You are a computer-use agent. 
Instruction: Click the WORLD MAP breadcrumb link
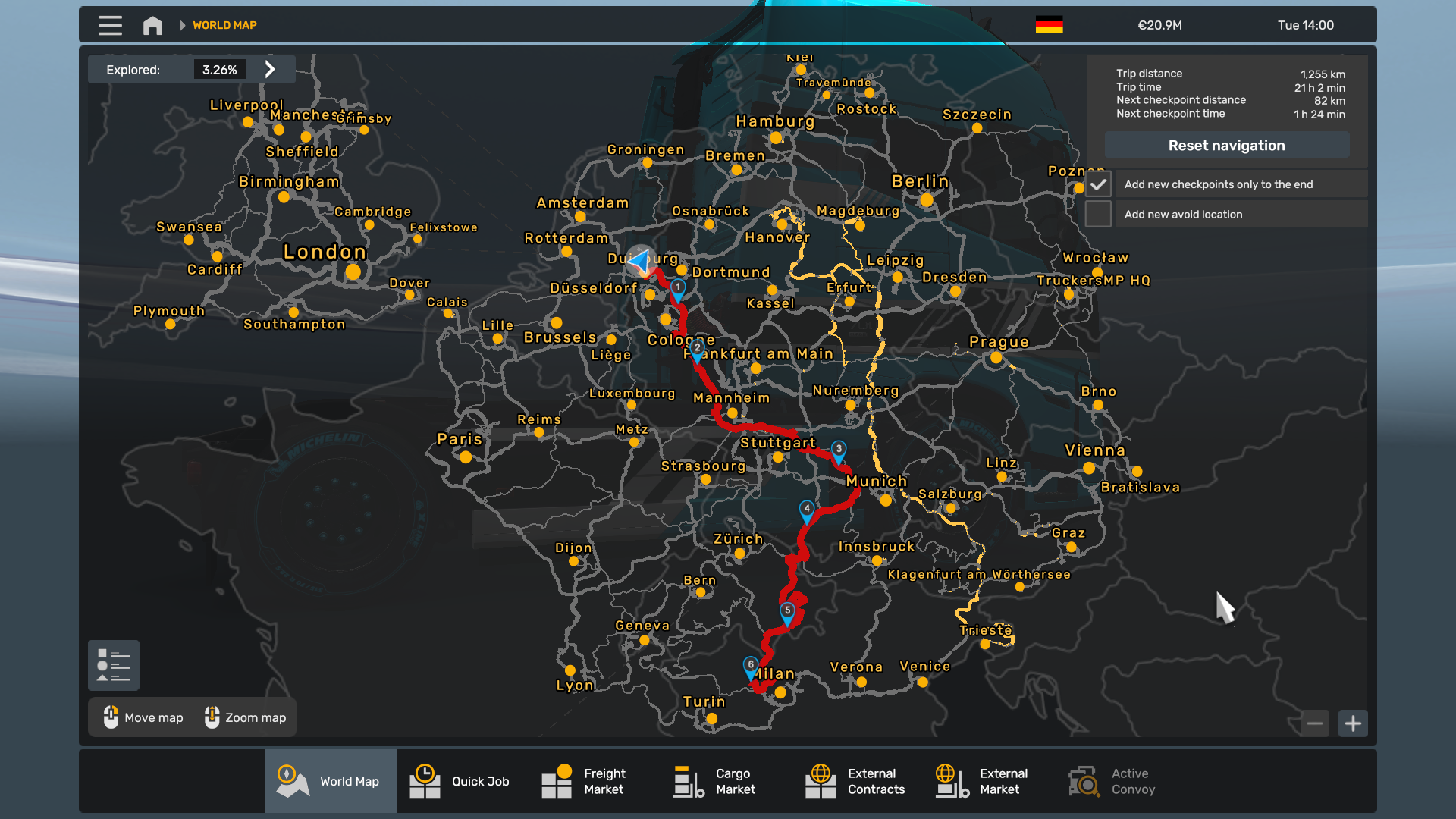(224, 25)
